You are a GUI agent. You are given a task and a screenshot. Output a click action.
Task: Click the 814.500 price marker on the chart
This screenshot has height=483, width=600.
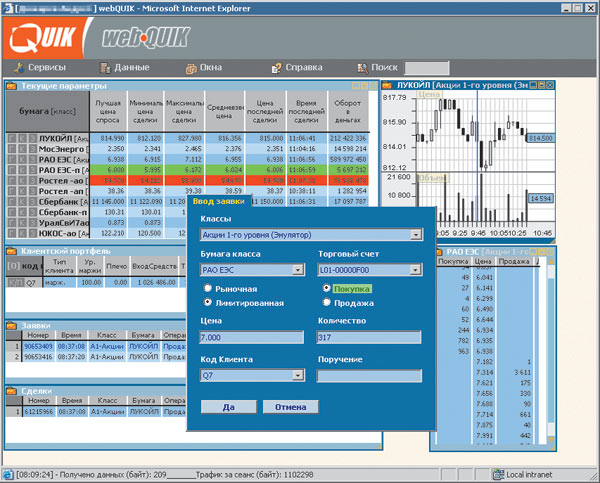click(x=541, y=138)
